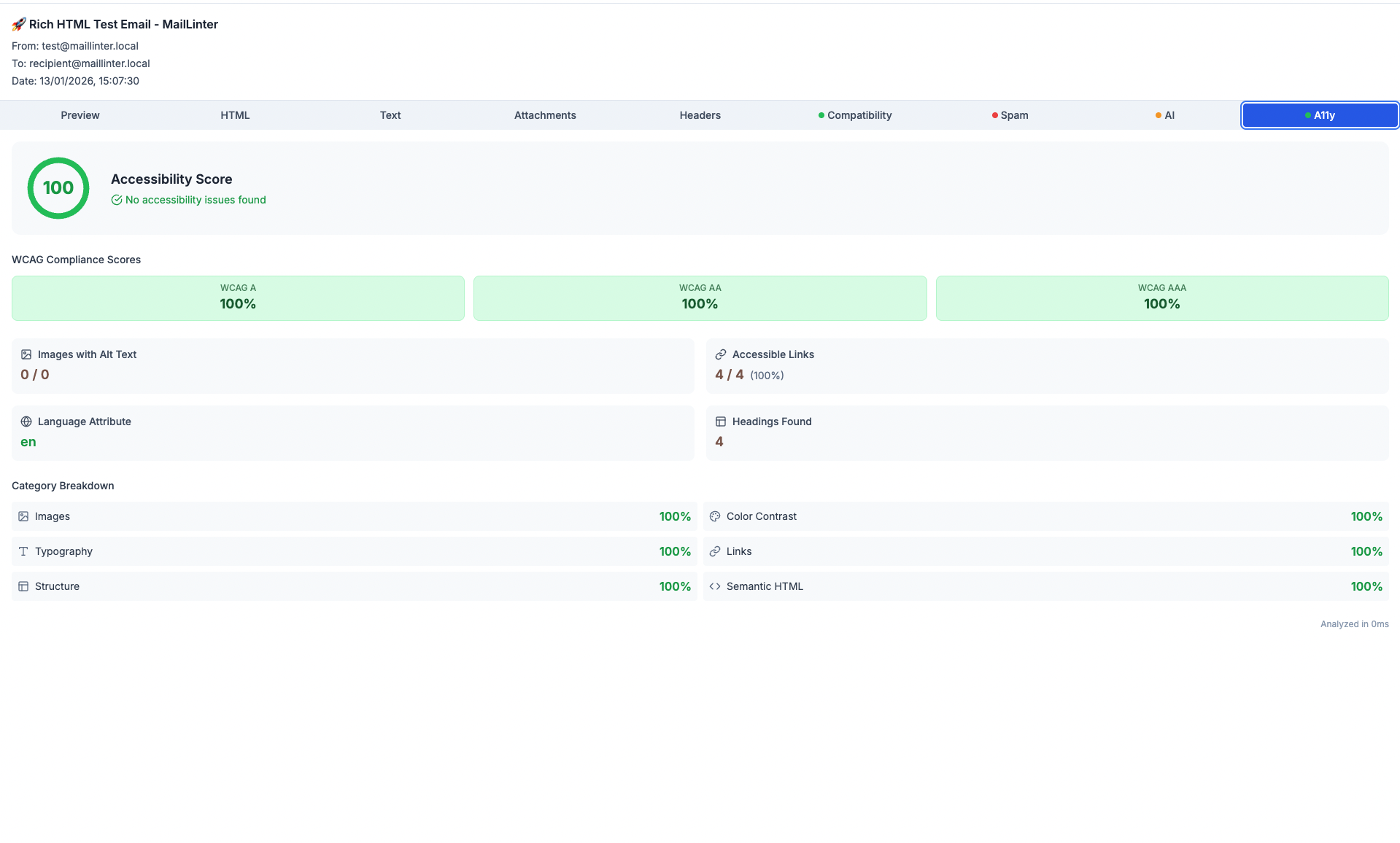Open the Compatibility tab
Image resolution: width=1400 pixels, height=843 pixels.
click(x=854, y=114)
